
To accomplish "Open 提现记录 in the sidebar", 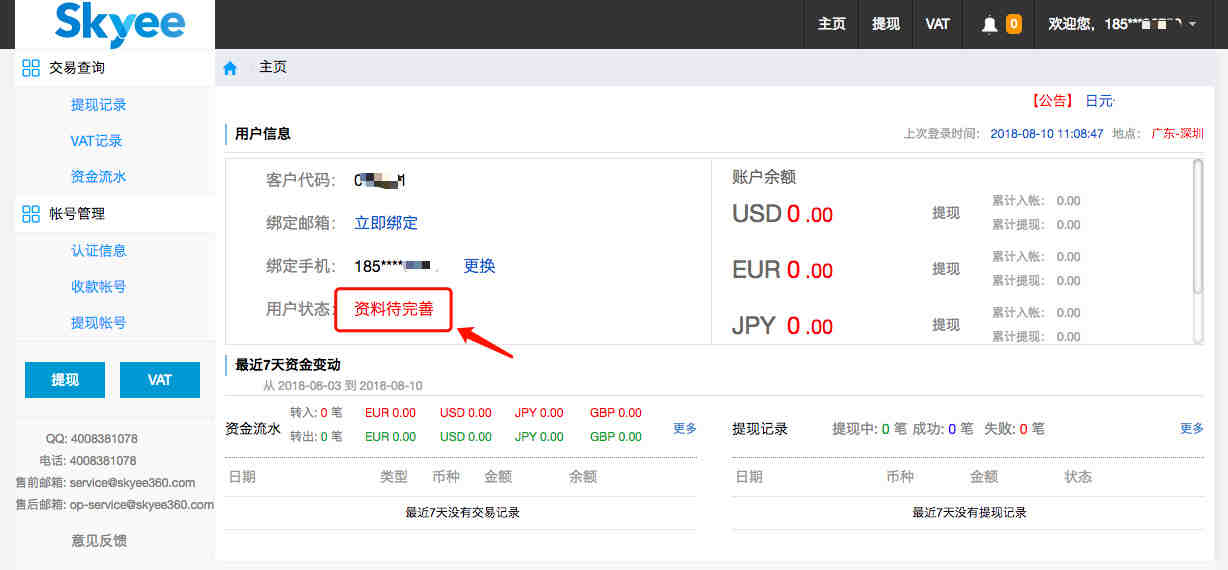I will pos(98,105).
